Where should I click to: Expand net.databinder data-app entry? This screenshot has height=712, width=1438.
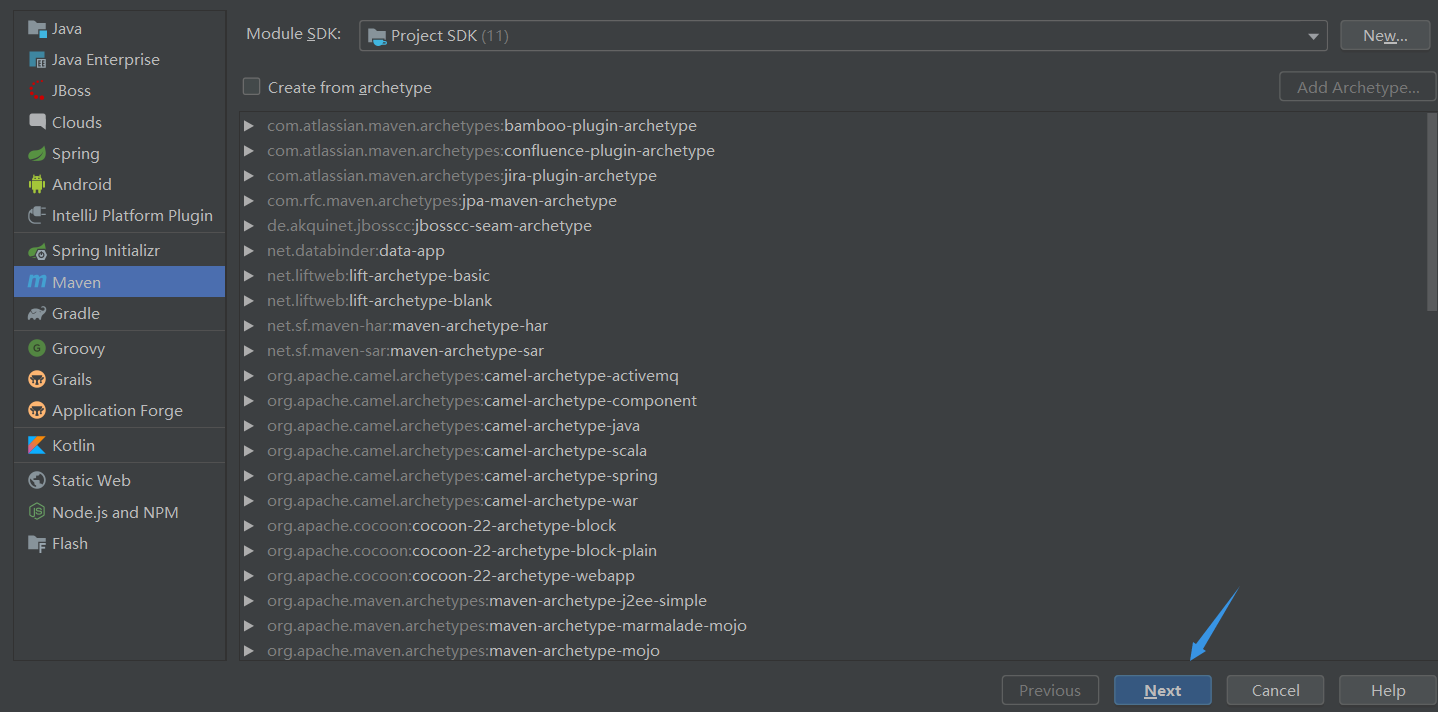pyautogui.click(x=249, y=251)
